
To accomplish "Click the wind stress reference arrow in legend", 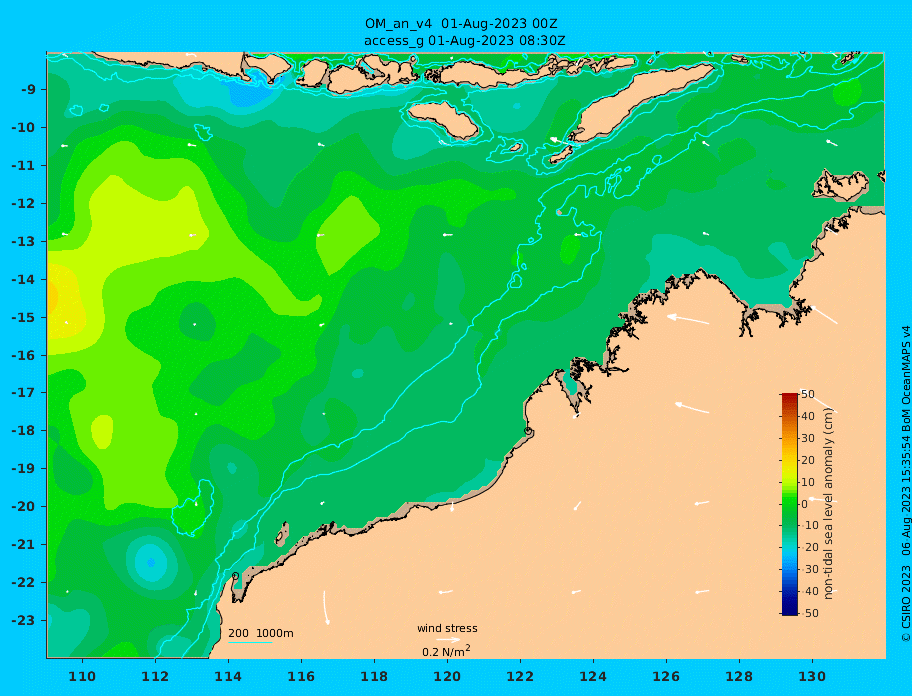I will pos(448,640).
